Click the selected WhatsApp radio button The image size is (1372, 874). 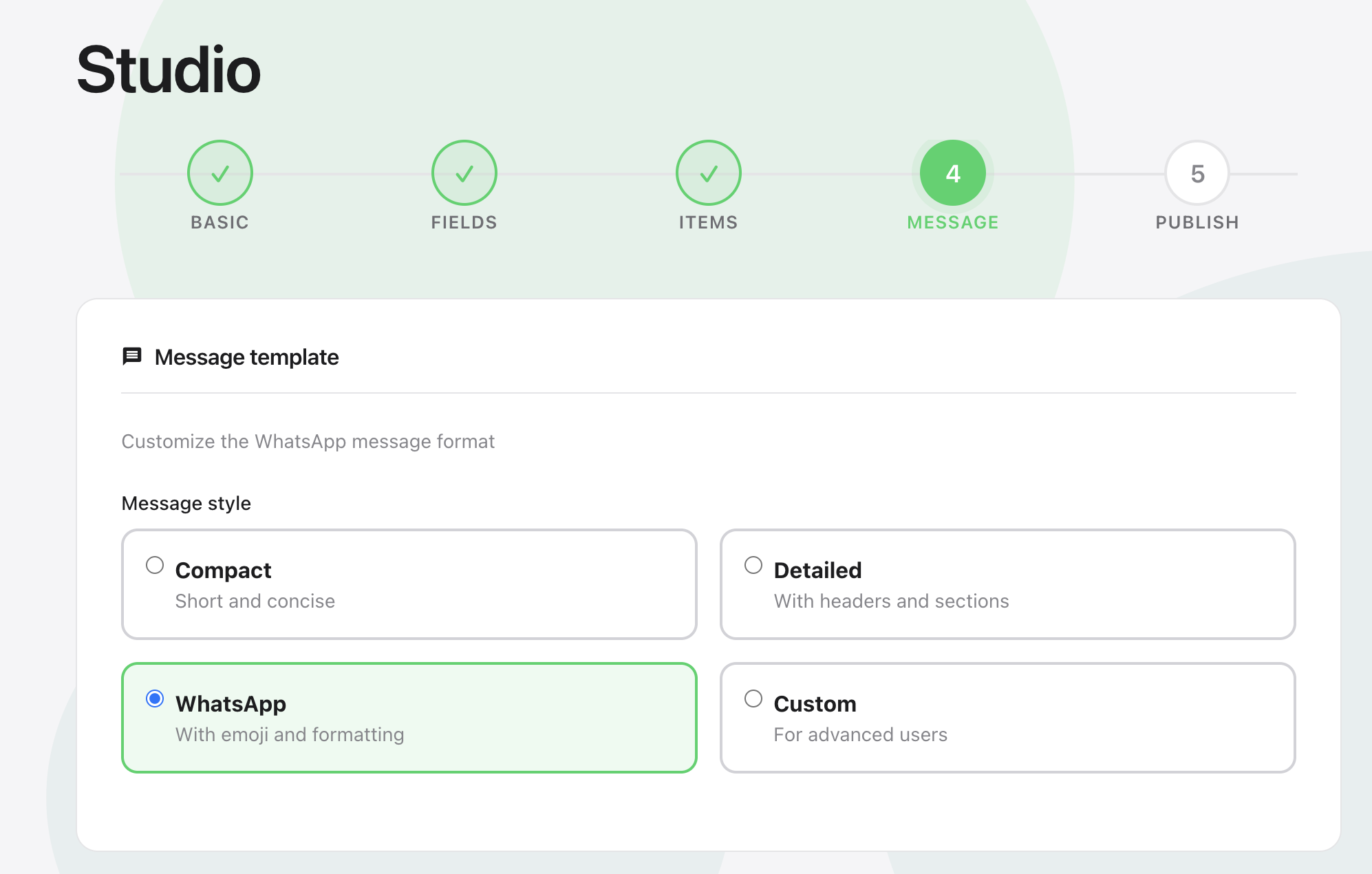[x=155, y=698]
